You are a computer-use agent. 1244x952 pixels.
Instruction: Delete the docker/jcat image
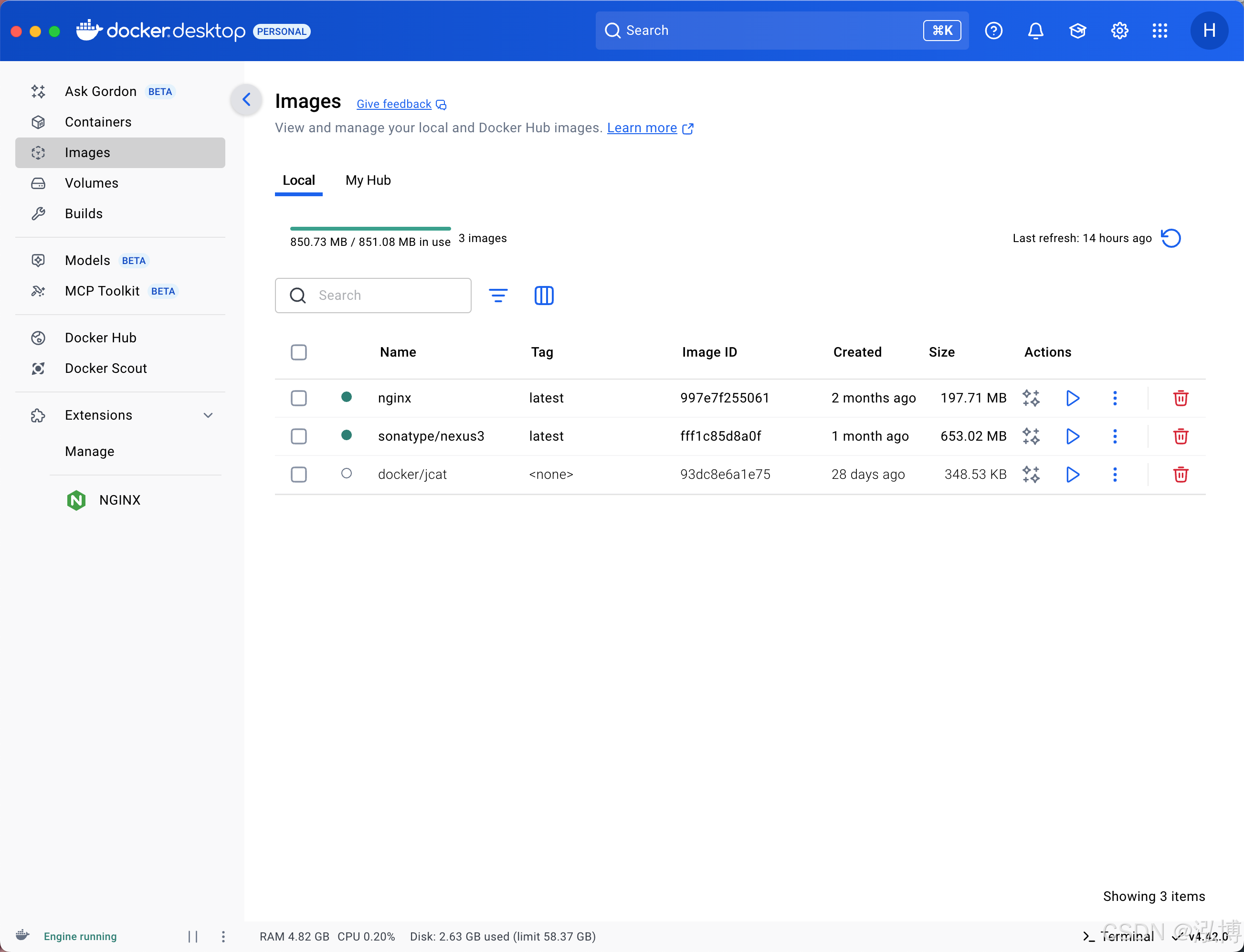point(1180,474)
